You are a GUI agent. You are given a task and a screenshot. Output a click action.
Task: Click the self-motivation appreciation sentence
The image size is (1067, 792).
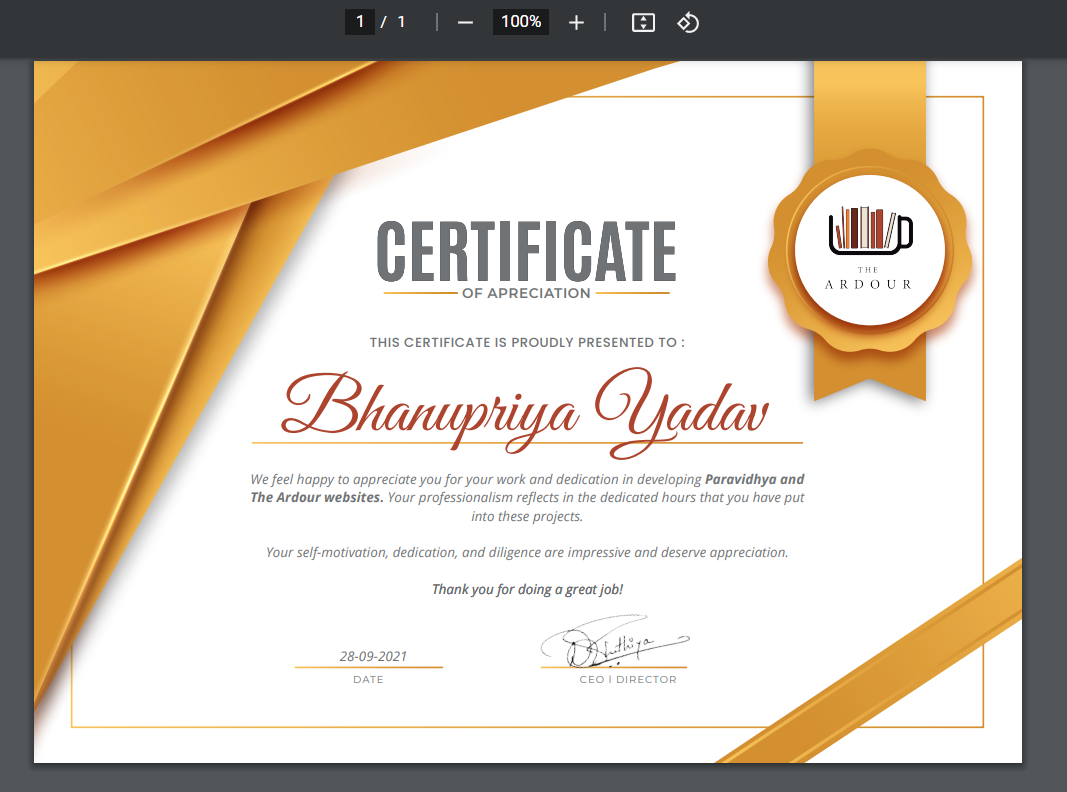click(527, 551)
